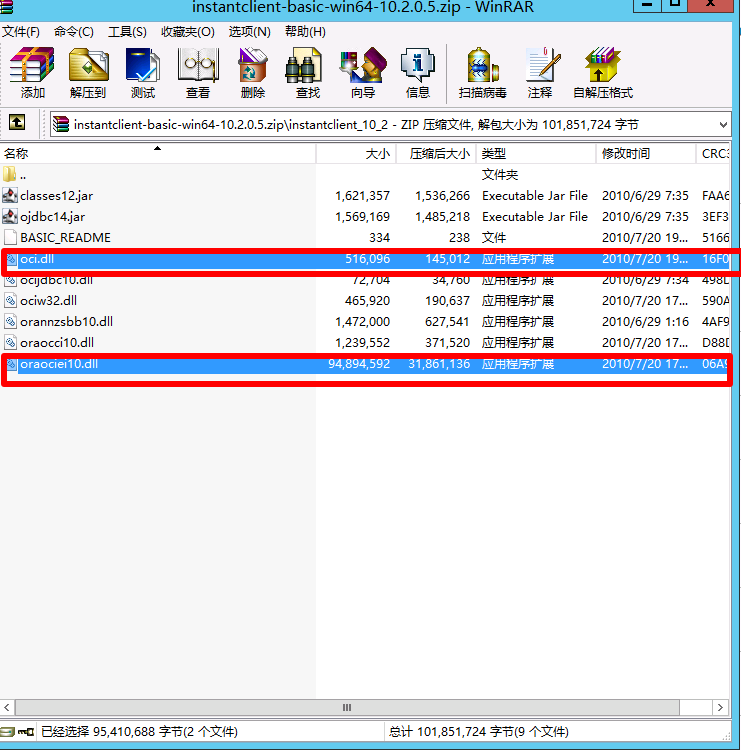The width and height of the screenshot is (741, 750).
Task: Open the 帮助(H) menu
Action: tap(305, 32)
